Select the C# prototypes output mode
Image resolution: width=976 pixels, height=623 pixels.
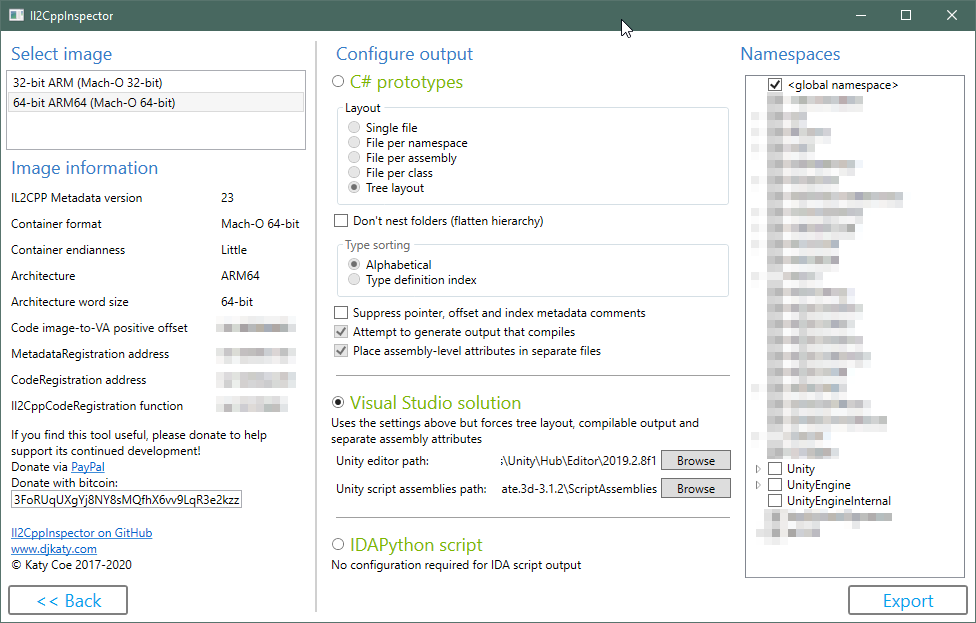338,82
